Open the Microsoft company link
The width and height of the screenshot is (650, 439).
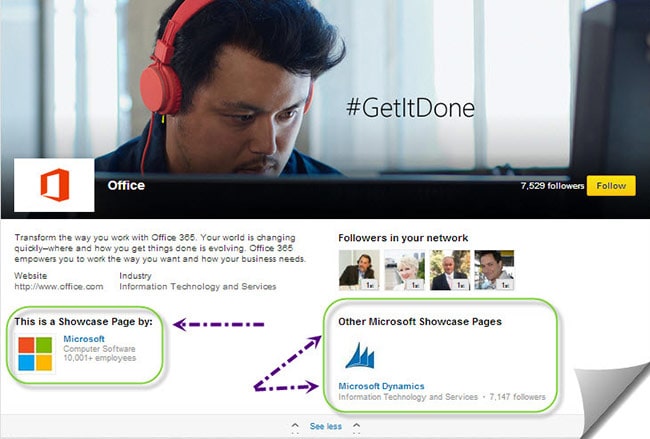pyautogui.click(x=84, y=339)
